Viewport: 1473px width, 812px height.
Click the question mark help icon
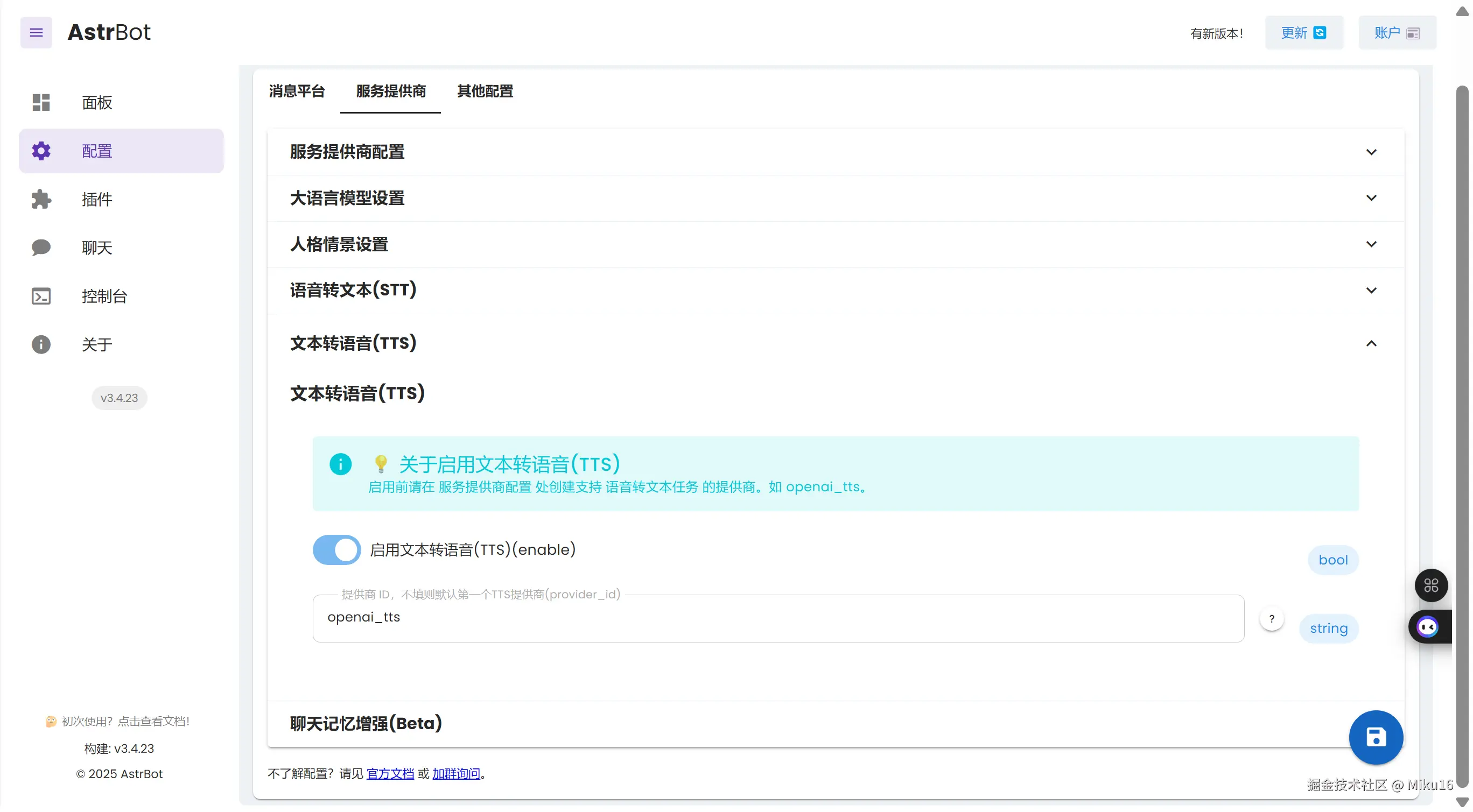pos(1271,619)
